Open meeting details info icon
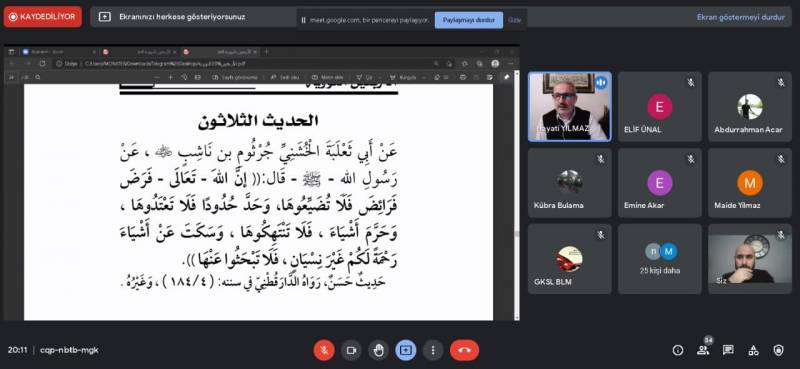800x369 pixels. tap(678, 350)
